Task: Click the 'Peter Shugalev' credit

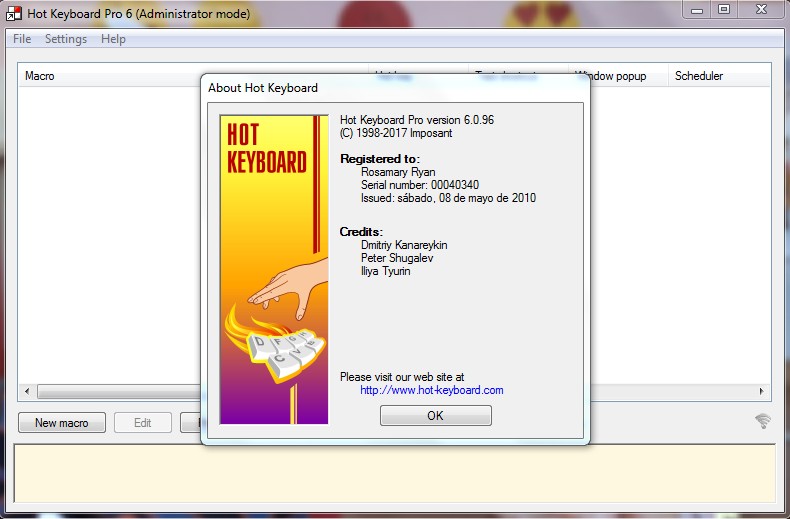Action: coord(397,258)
